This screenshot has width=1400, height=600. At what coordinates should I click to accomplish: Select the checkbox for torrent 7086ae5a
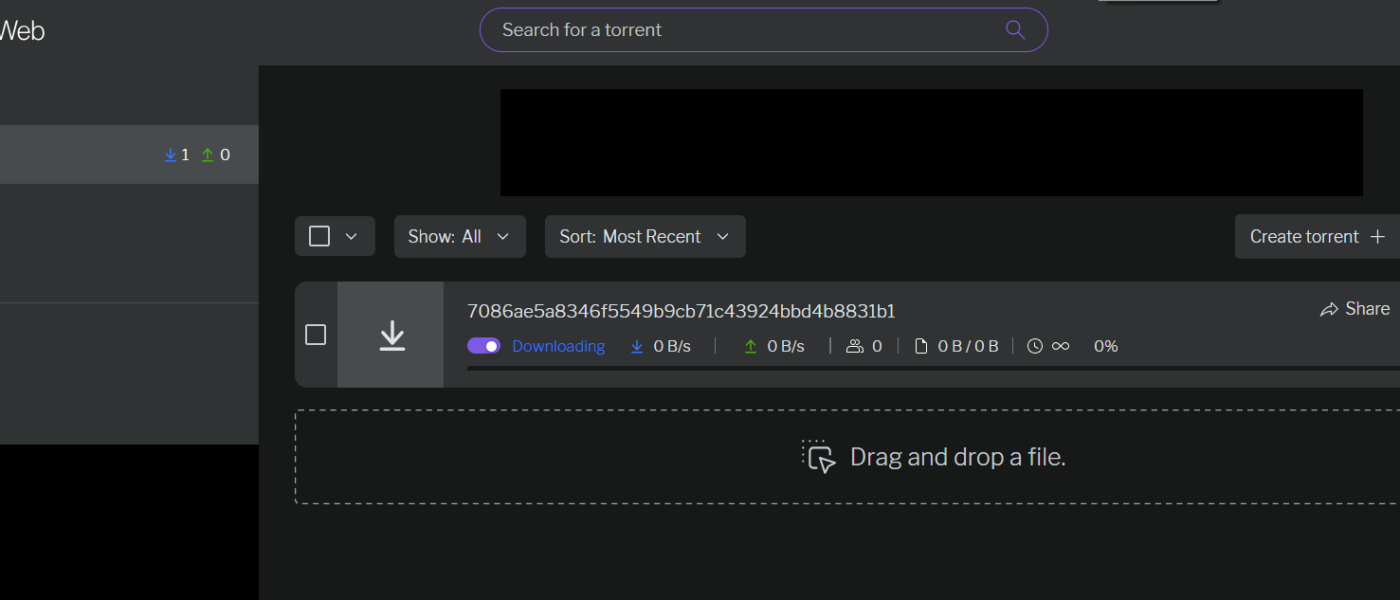[315, 335]
